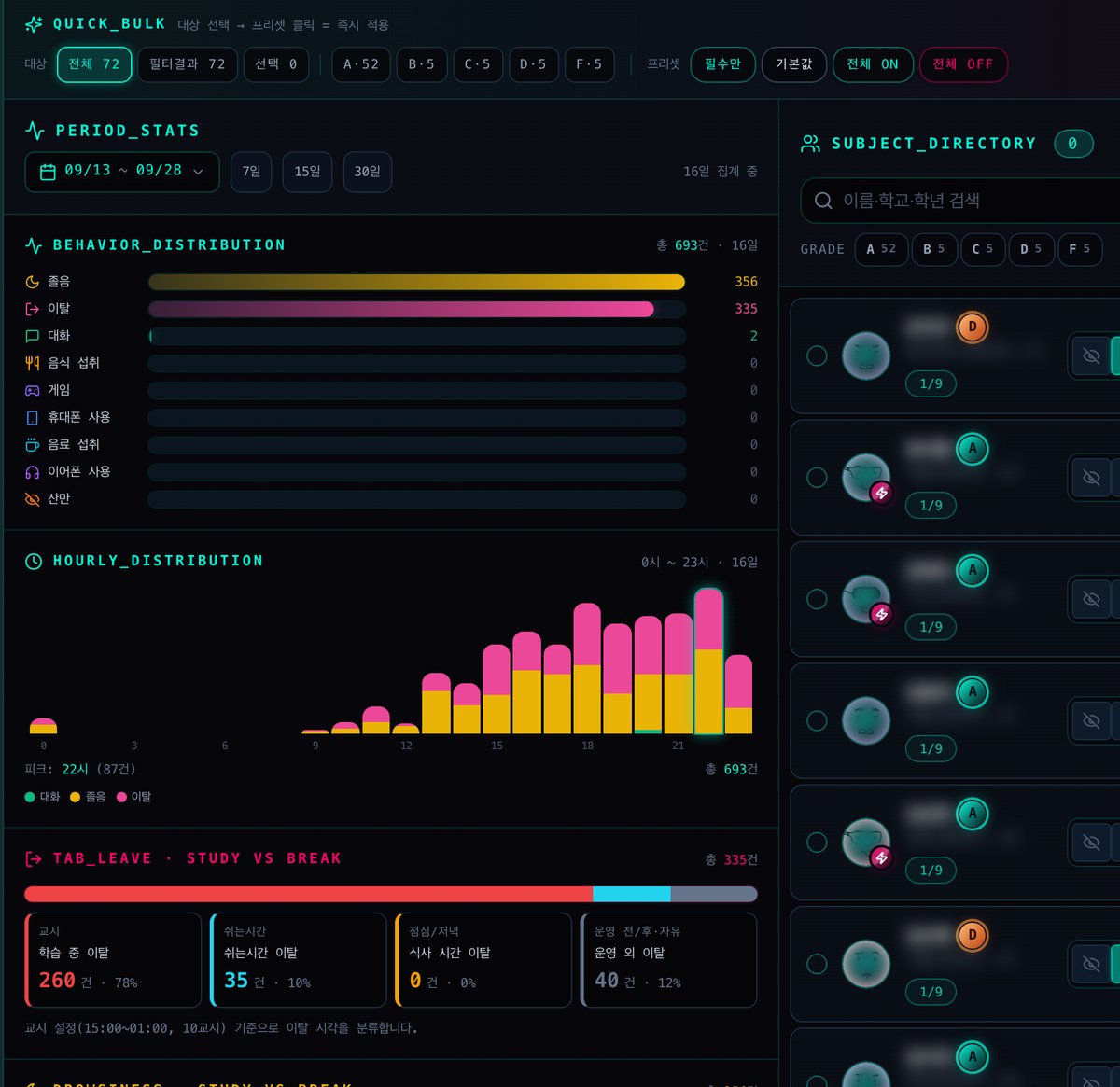Select the 필터결과 72 target tab
The width and height of the screenshot is (1120, 1087).
[188, 64]
